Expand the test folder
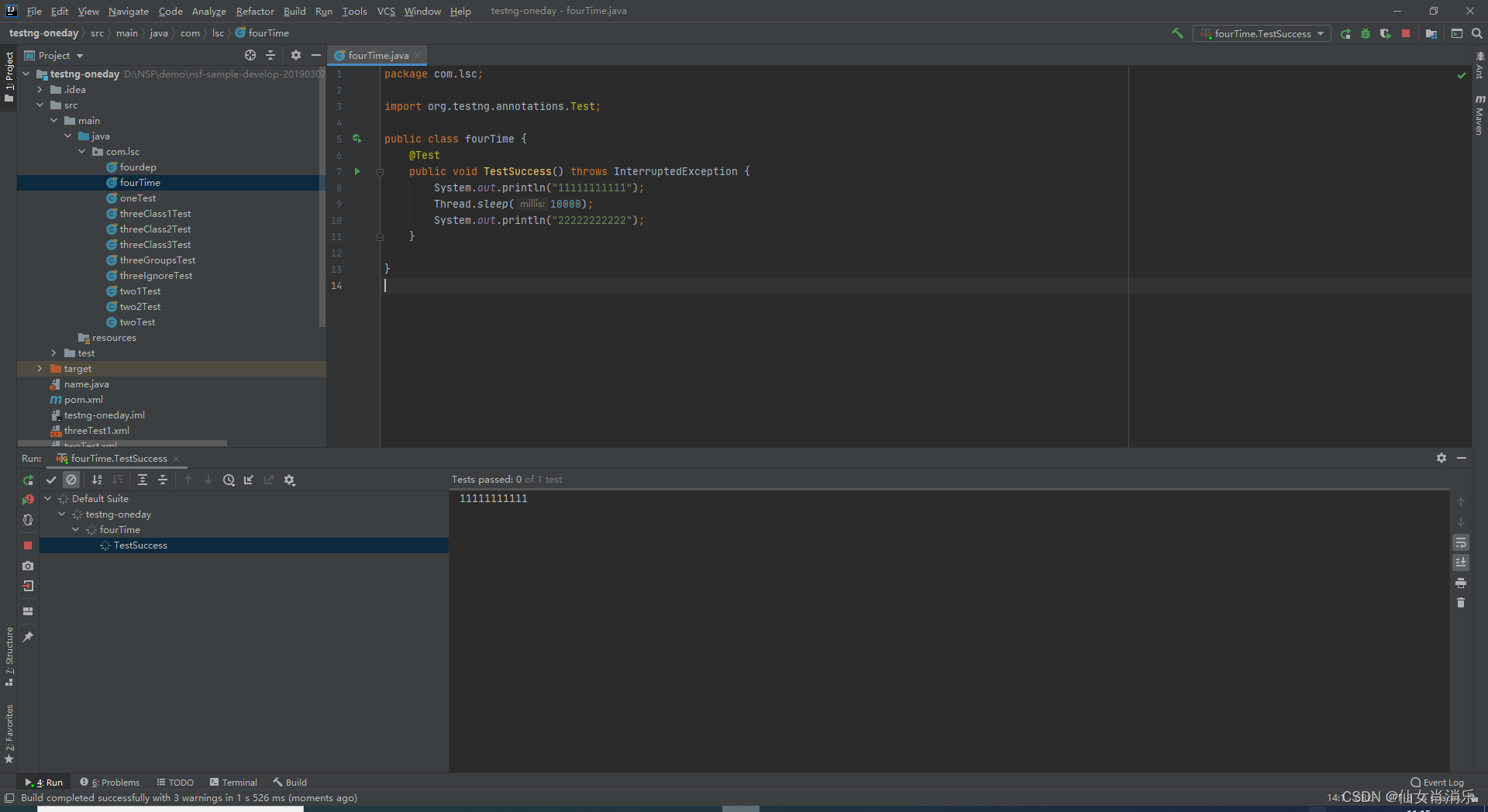This screenshot has width=1488, height=812. pyautogui.click(x=53, y=353)
